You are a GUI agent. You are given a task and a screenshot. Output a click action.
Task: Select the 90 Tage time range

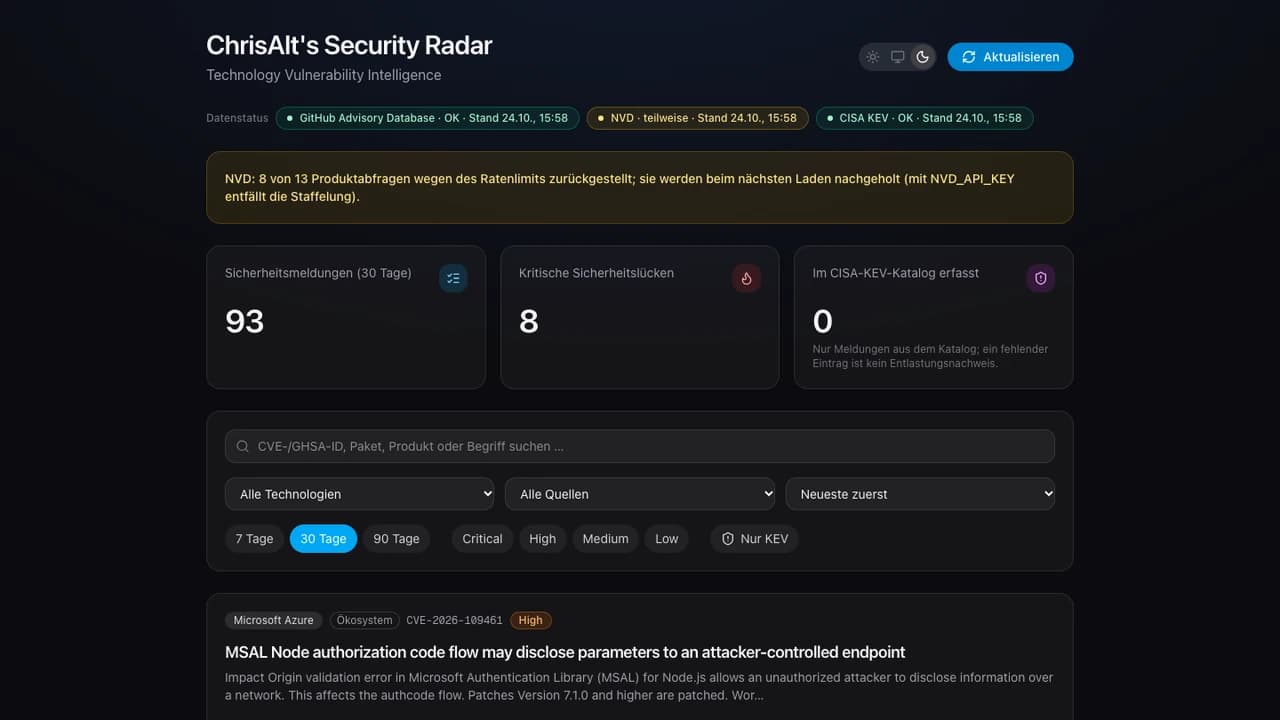pos(396,539)
